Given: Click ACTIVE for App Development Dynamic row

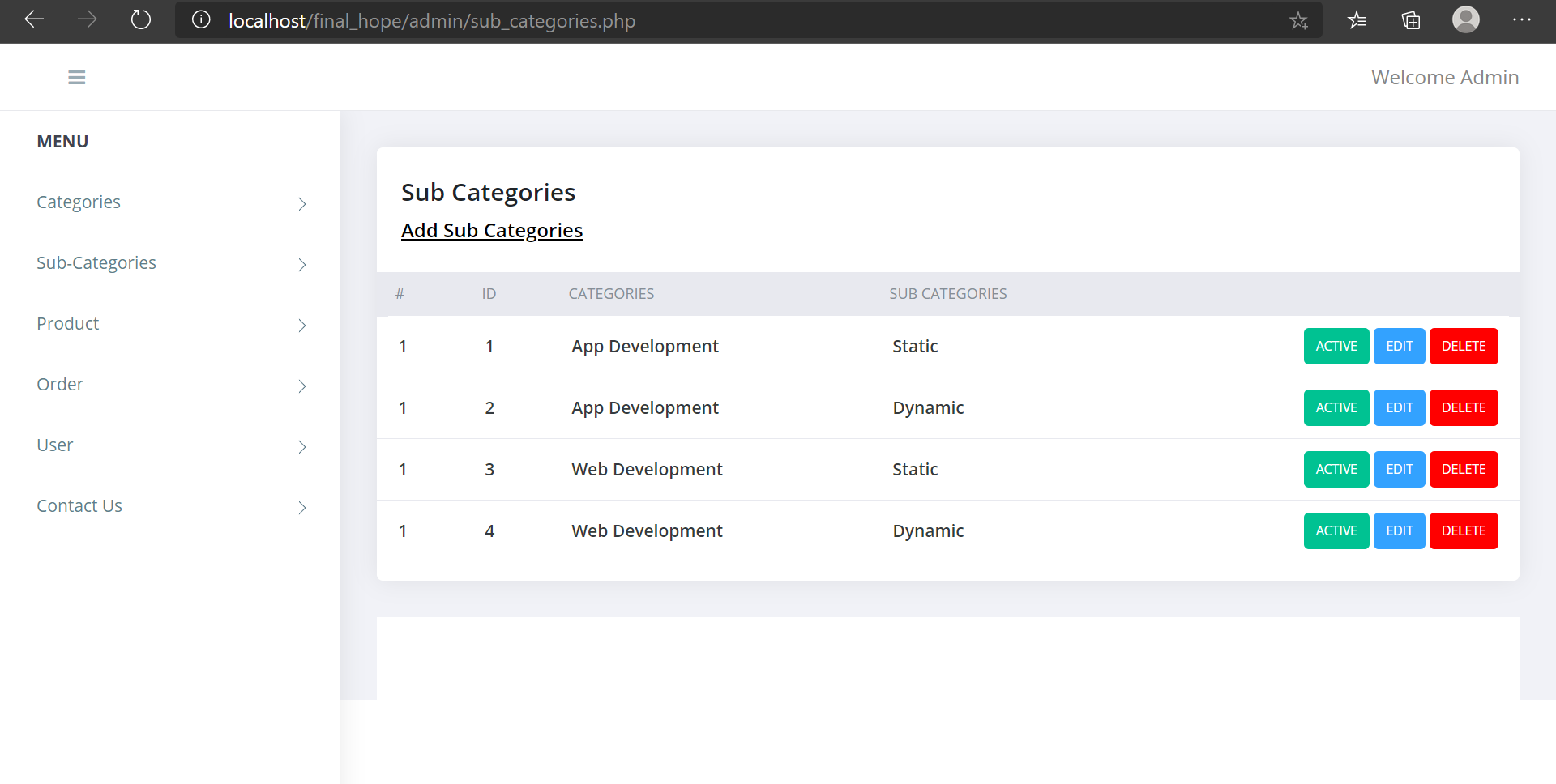Looking at the screenshot, I should 1336,408.
